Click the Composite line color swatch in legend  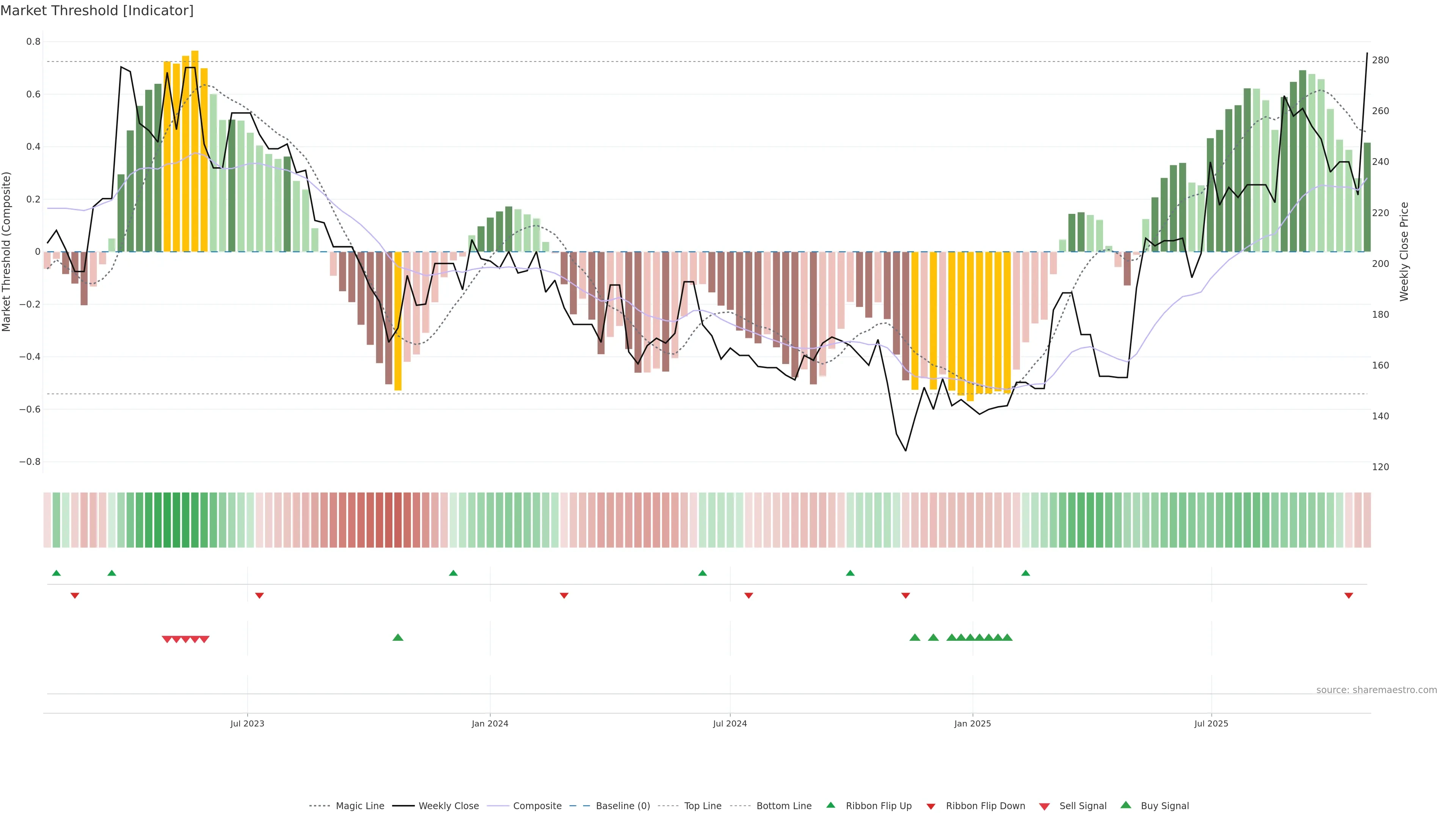(x=498, y=806)
